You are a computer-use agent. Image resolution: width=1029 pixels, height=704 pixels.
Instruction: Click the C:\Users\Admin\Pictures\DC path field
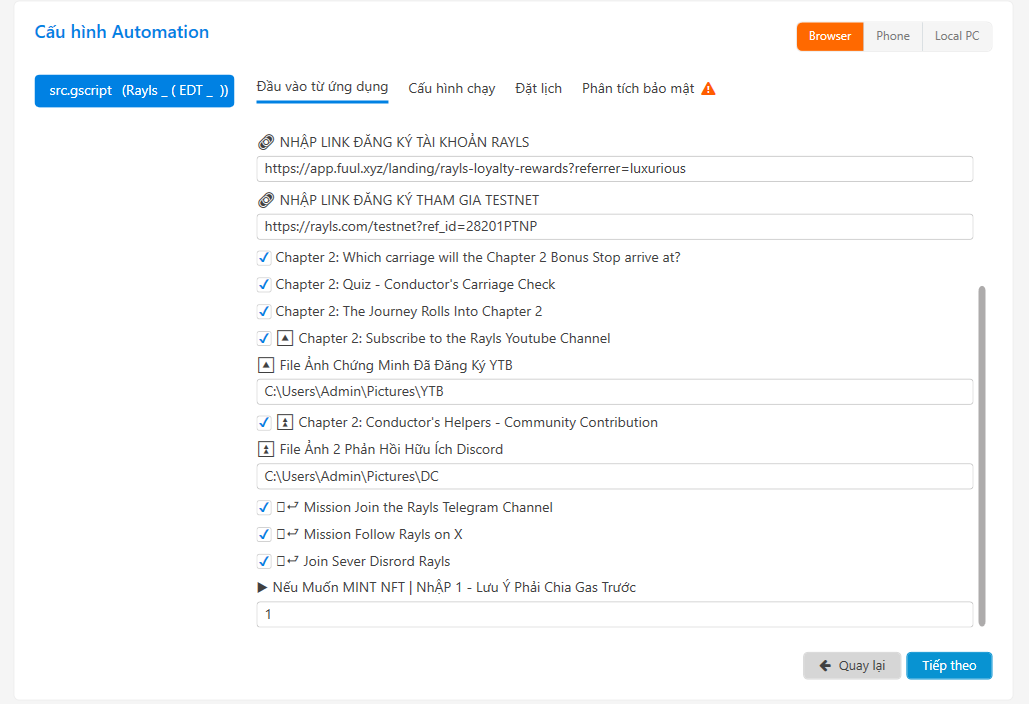point(614,476)
